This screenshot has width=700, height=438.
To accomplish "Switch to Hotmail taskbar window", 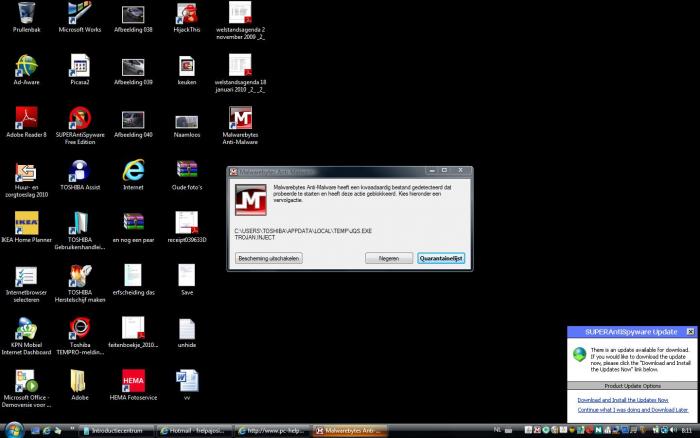I will (x=195, y=431).
